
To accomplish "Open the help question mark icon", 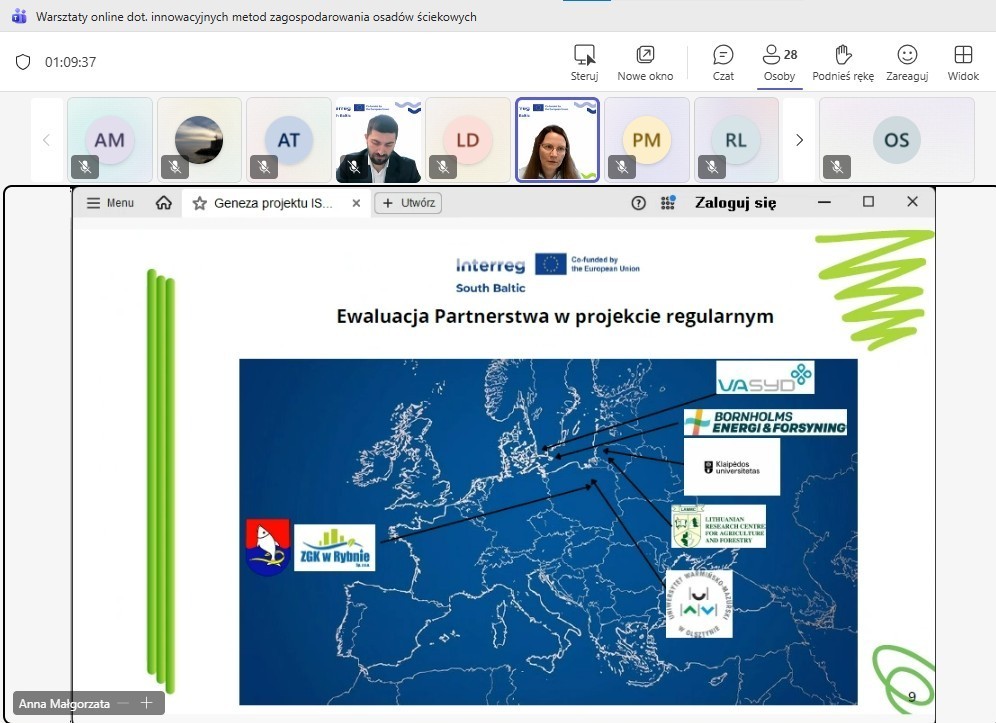I will point(639,203).
